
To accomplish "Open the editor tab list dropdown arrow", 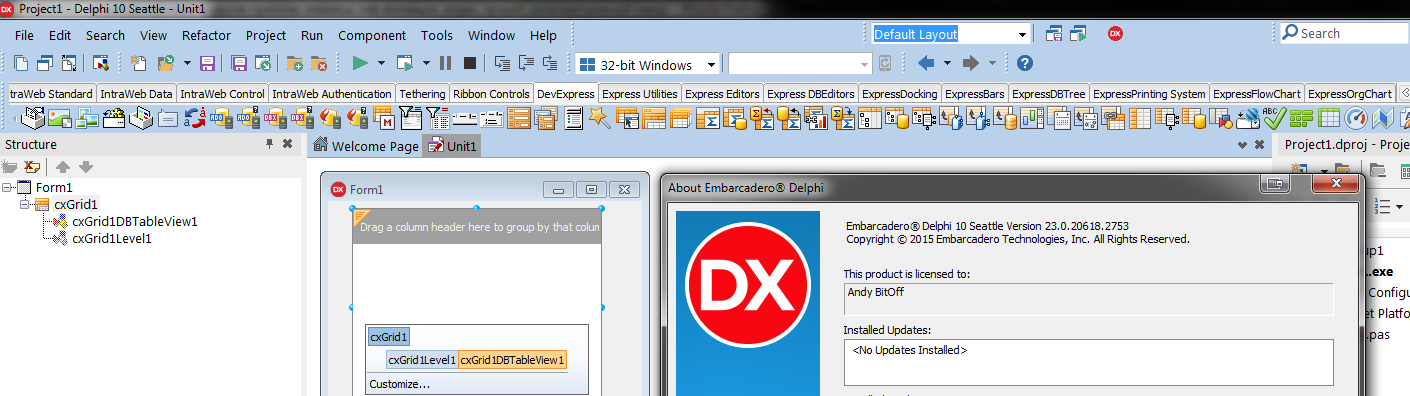I will click(x=1243, y=145).
